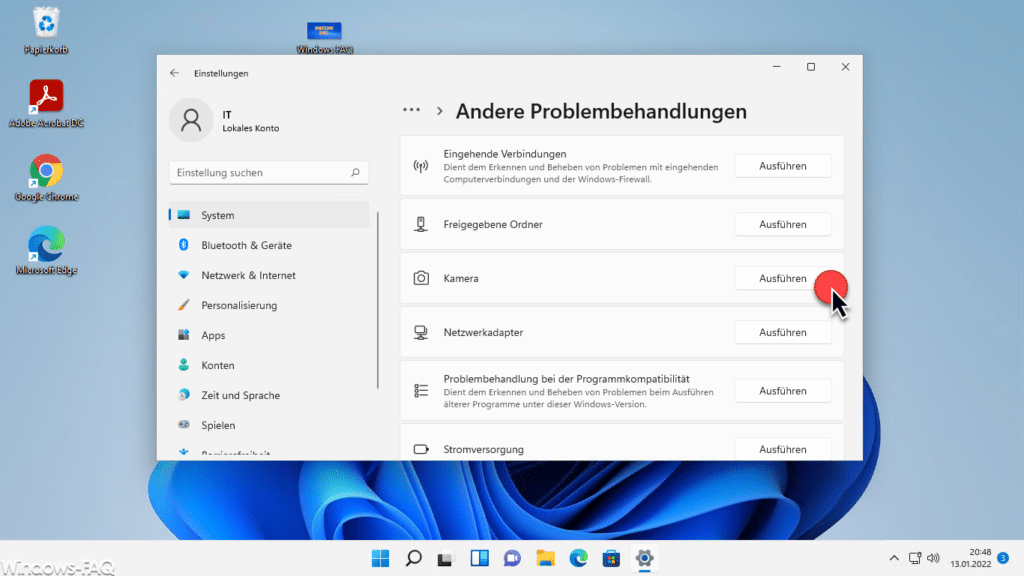
Task: Run the Freigegebene Ordner troubleshooter
Action: [x=782, y=224]
